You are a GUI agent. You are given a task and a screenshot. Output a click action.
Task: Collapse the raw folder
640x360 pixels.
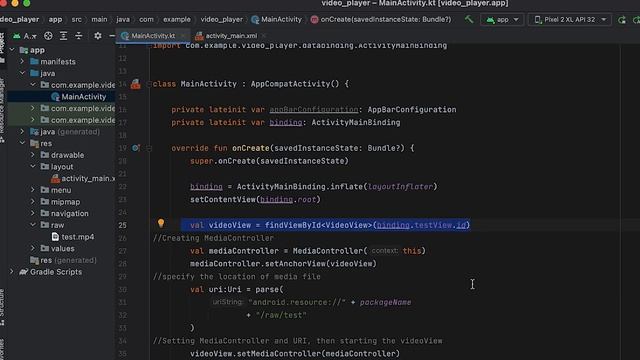click(33, 225)
